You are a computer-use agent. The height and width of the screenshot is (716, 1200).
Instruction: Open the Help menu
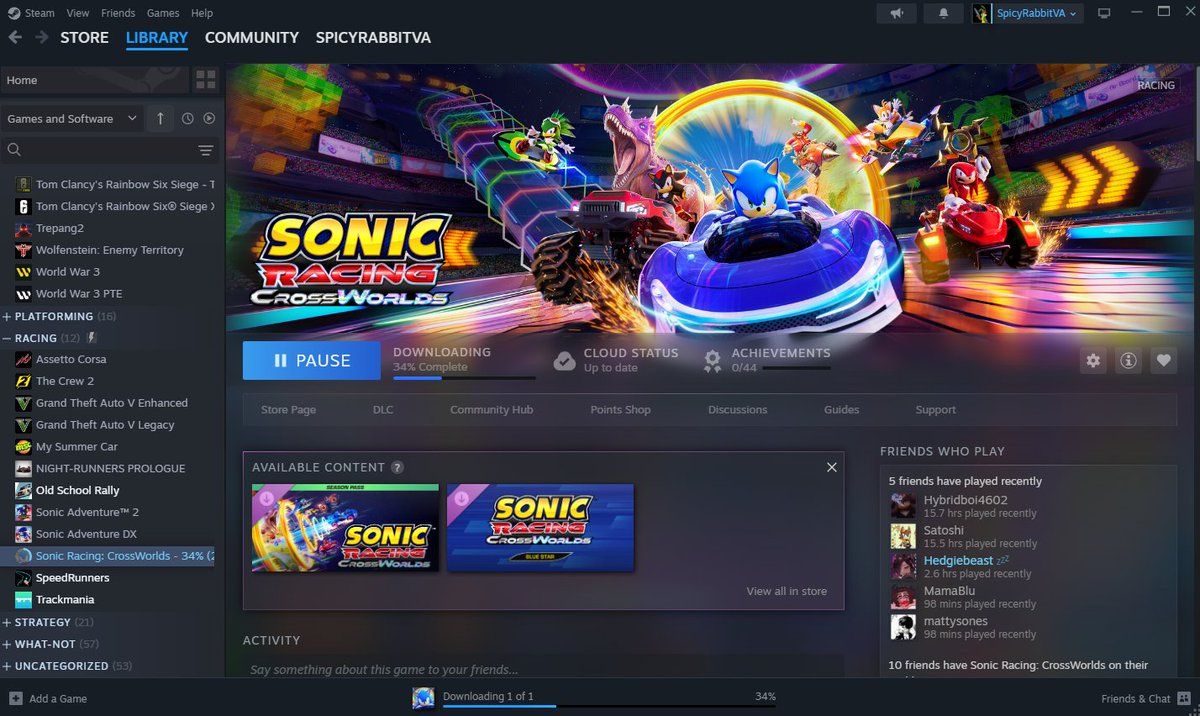coord(202,13)
